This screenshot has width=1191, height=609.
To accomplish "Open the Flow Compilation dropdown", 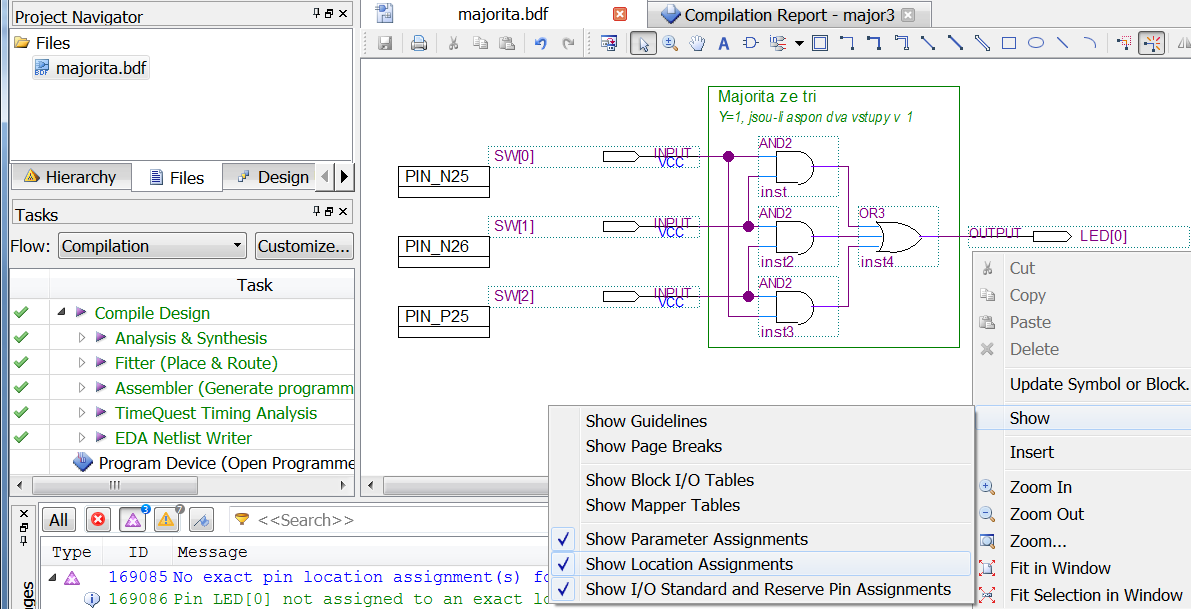I will tap(153, 246).
